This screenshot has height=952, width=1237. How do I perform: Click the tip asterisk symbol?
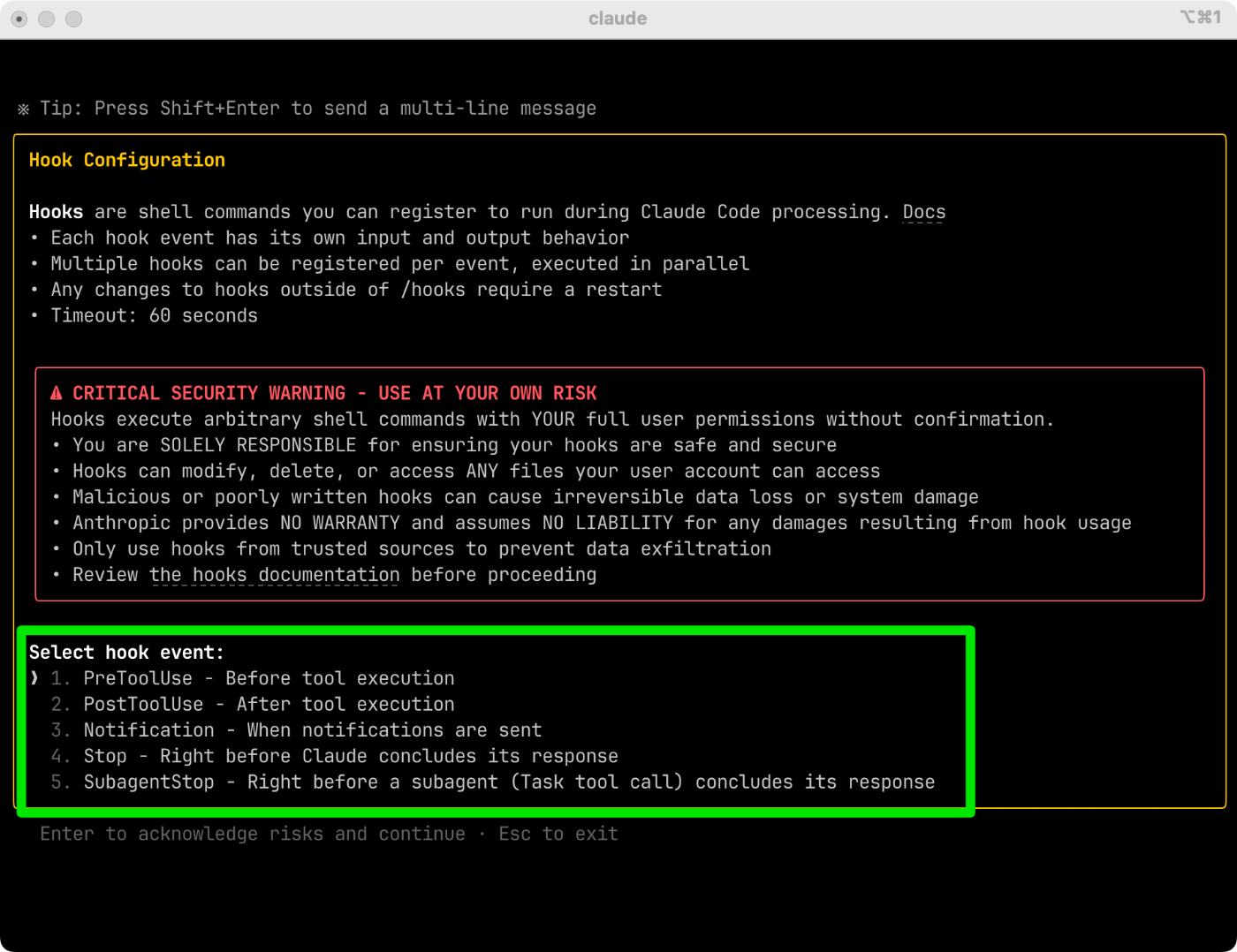pyautogui.click(x=23, y=109)
